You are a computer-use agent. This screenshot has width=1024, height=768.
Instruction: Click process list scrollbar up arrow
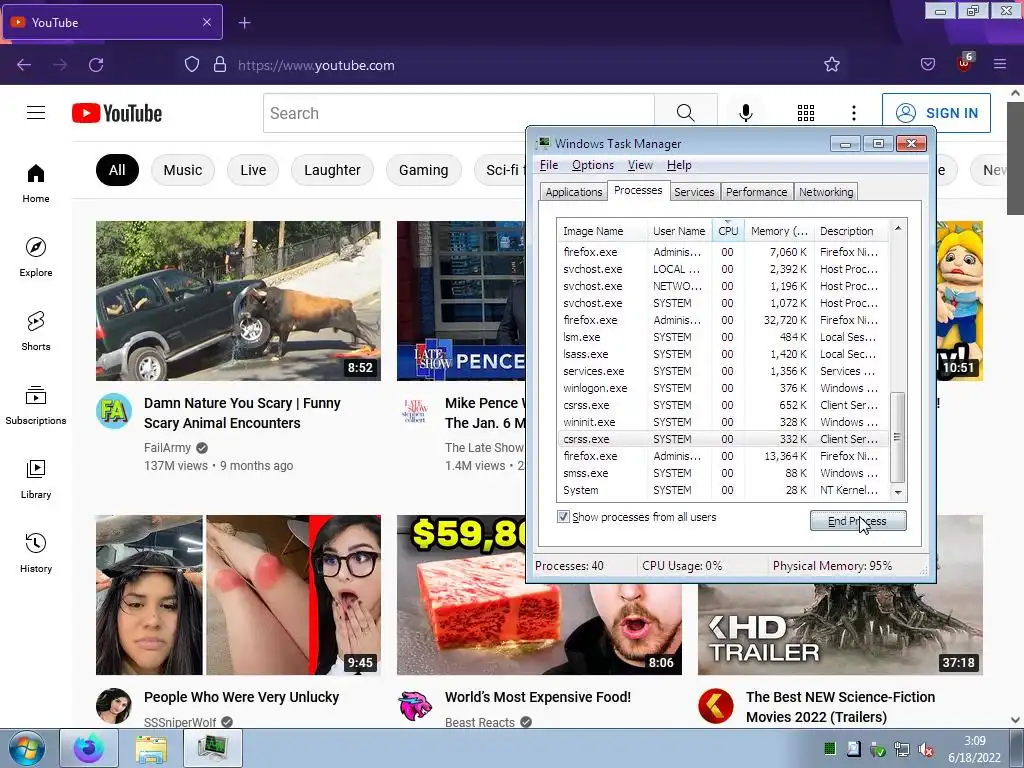pyautogui.click(x=898, y=229)
